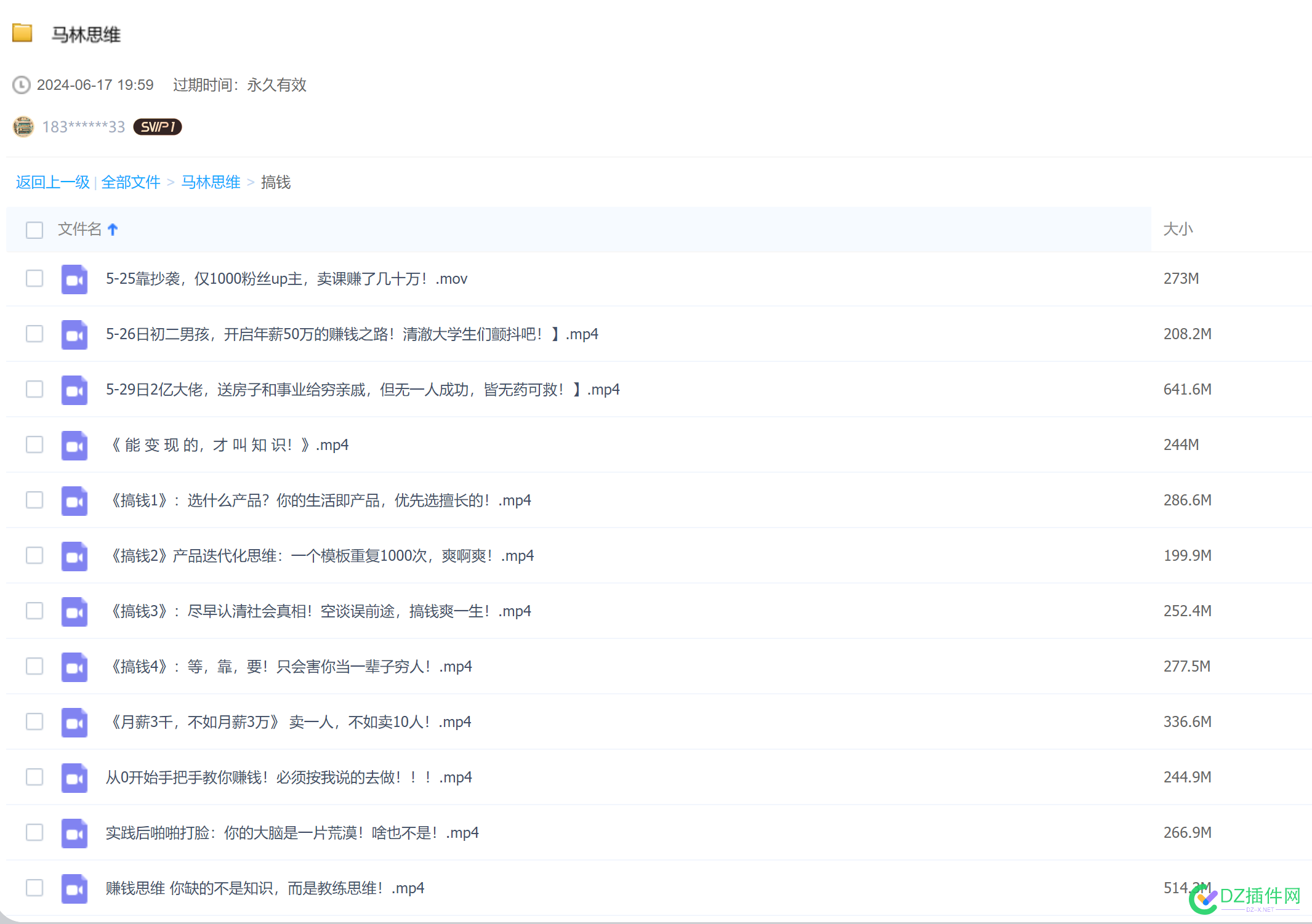This screenshot has height=924, width=1312.
Task: Open file 5-29日2亿大佬 .mp4
Action: pos(363,390)
